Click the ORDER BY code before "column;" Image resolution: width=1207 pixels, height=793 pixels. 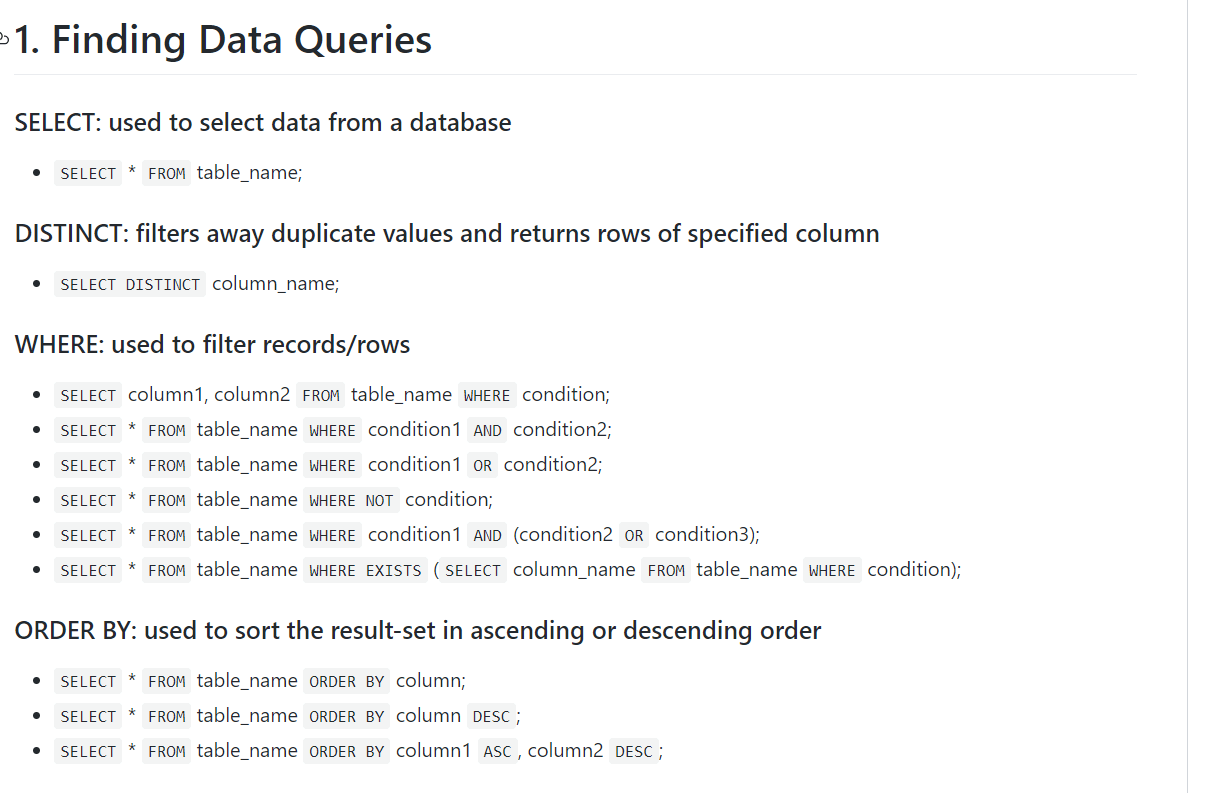coord(347,681)
